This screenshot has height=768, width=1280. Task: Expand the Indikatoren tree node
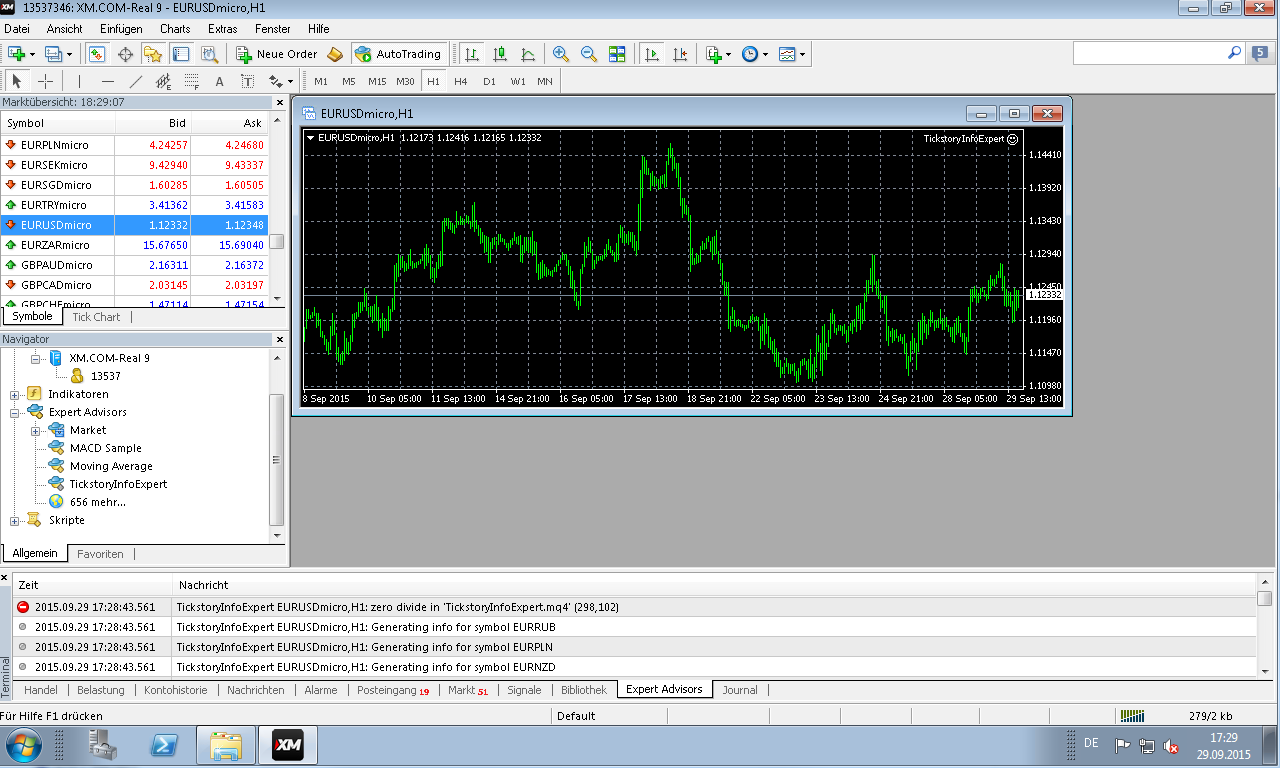coord(14,394)
